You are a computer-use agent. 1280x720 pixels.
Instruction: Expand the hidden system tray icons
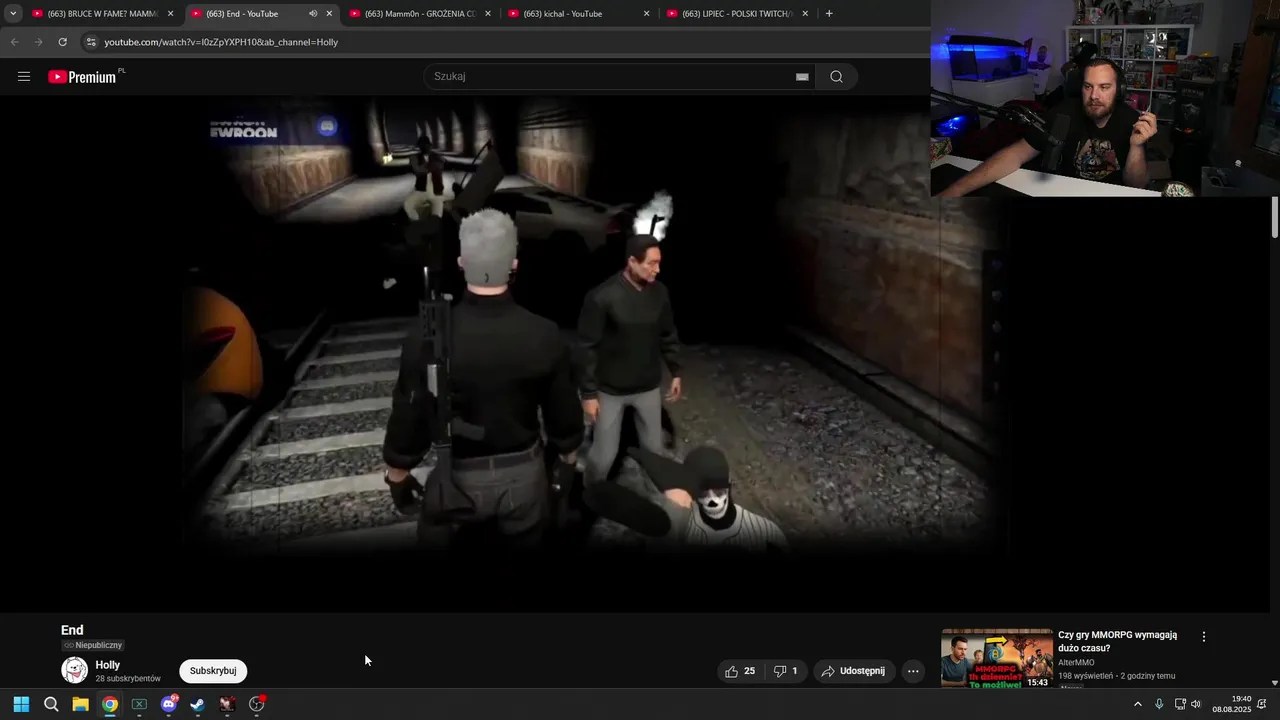coord(1137,704)
